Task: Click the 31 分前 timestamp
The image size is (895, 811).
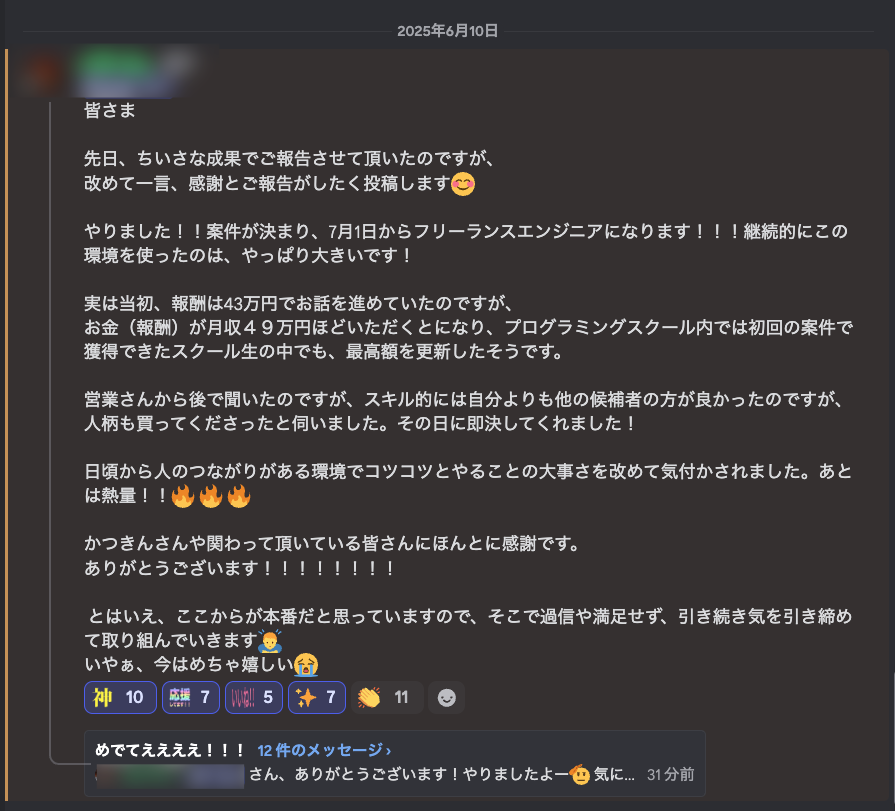Action: click(671, 774)
